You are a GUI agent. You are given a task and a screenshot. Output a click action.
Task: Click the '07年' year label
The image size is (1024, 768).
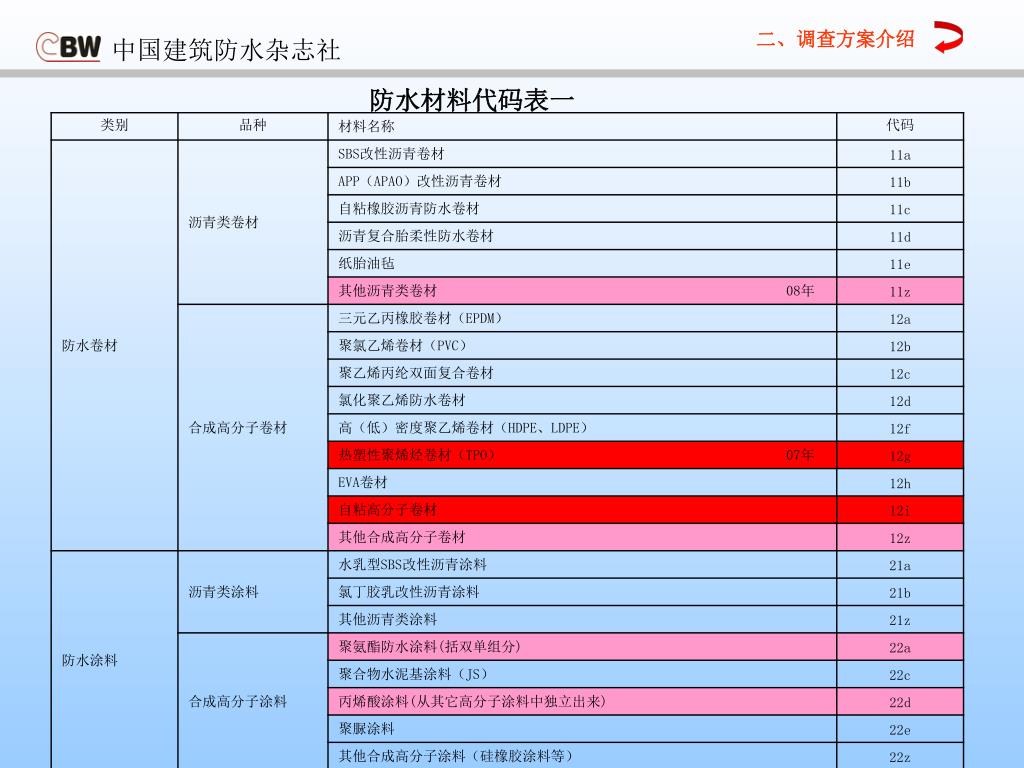[800, 455]
